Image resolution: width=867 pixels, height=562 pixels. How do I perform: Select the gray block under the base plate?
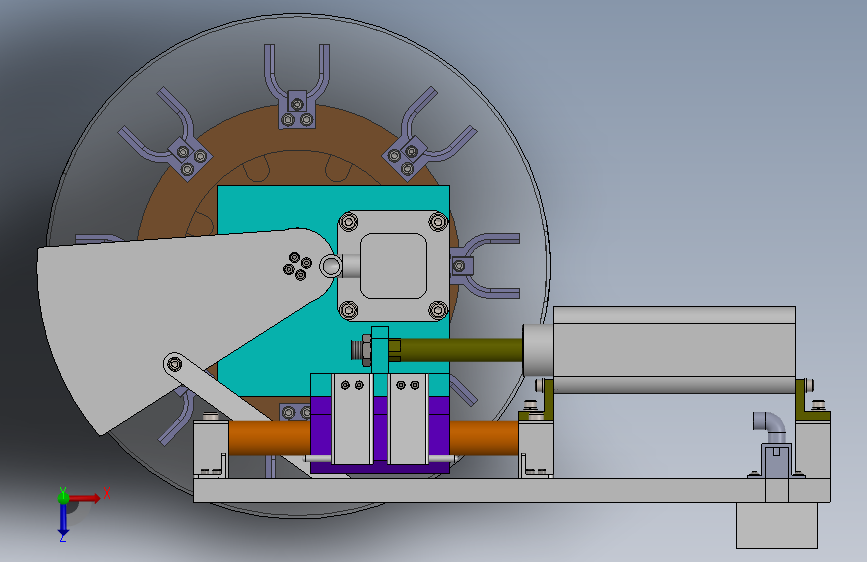pyautogui.click(x=776, y=525)
